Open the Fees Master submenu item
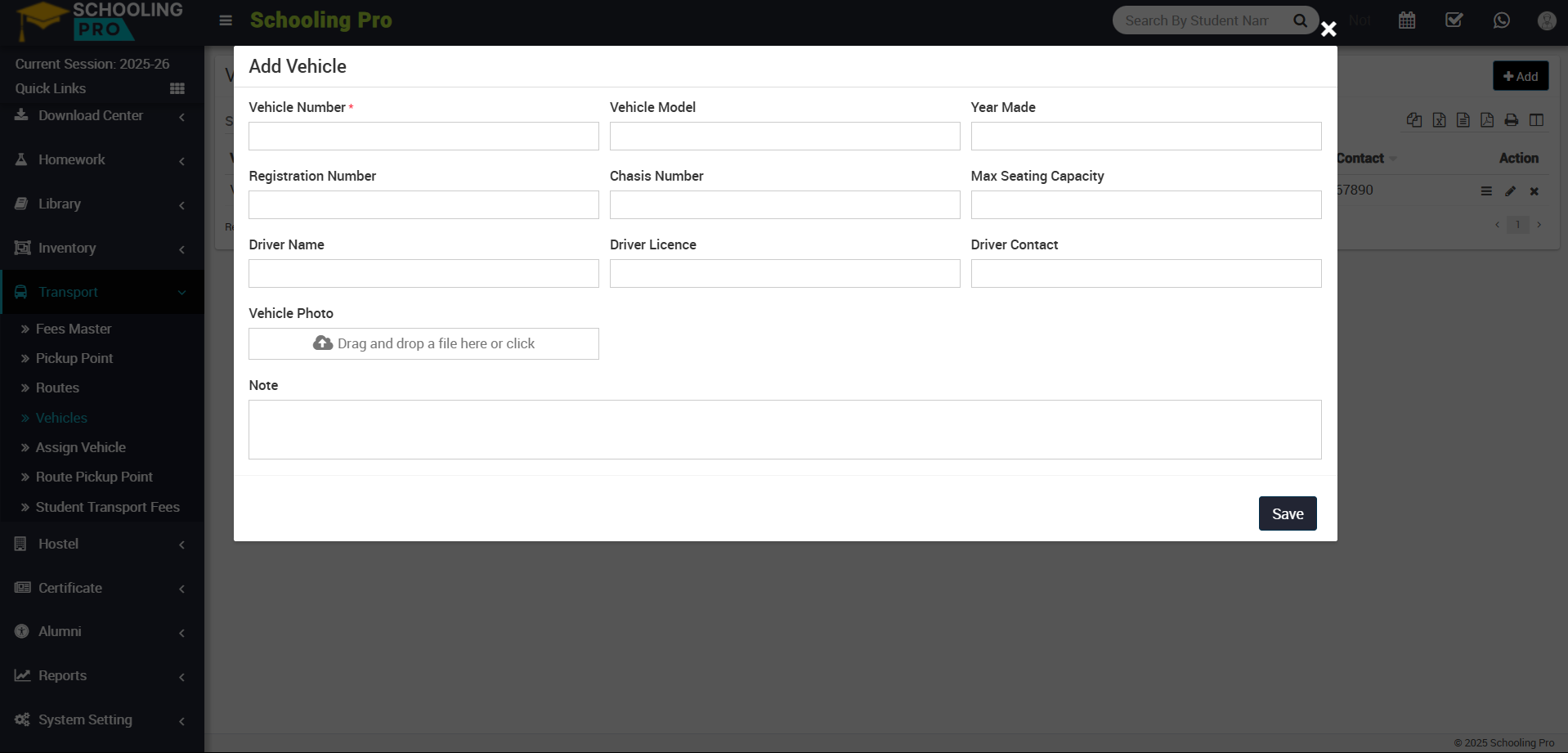This screenshot has height=753, width=1568. 74,329
